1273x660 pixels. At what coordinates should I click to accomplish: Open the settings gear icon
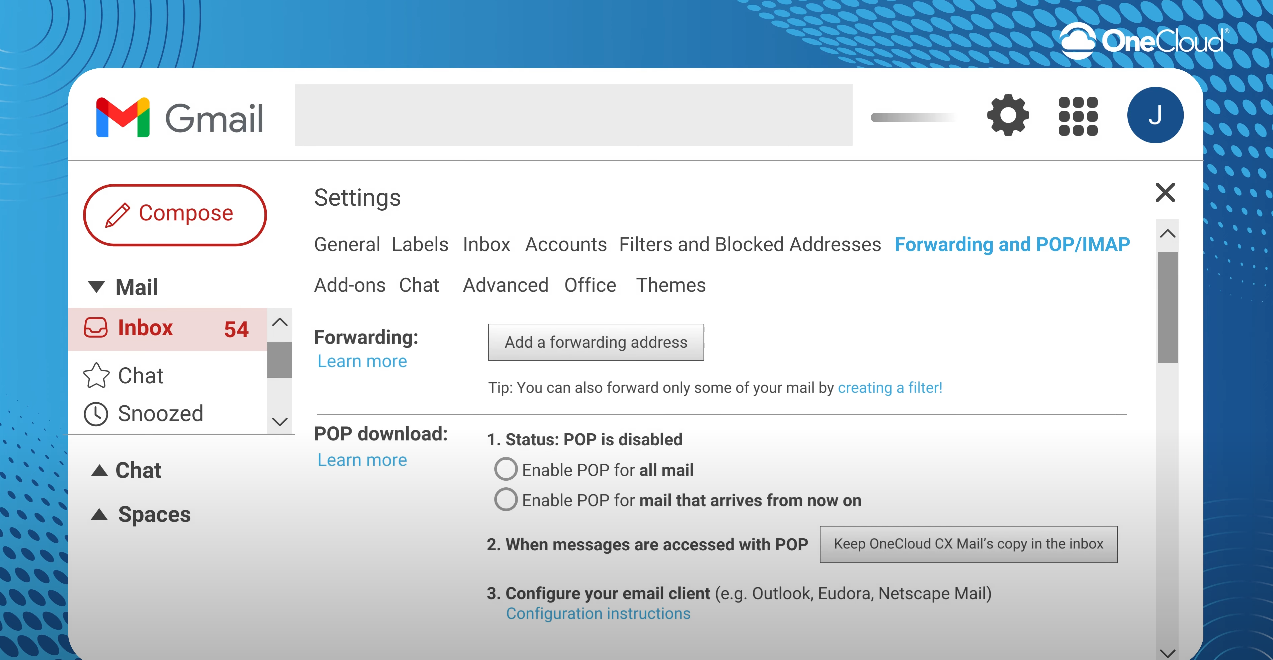pyautogui.click(x=1008, y=116)
